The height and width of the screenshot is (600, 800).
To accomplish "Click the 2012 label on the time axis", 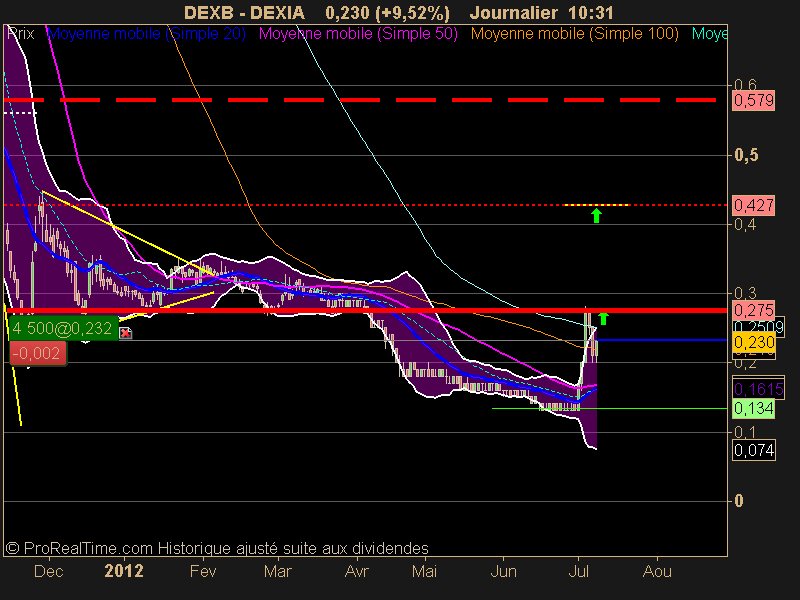I will click(x=123, y=571).
